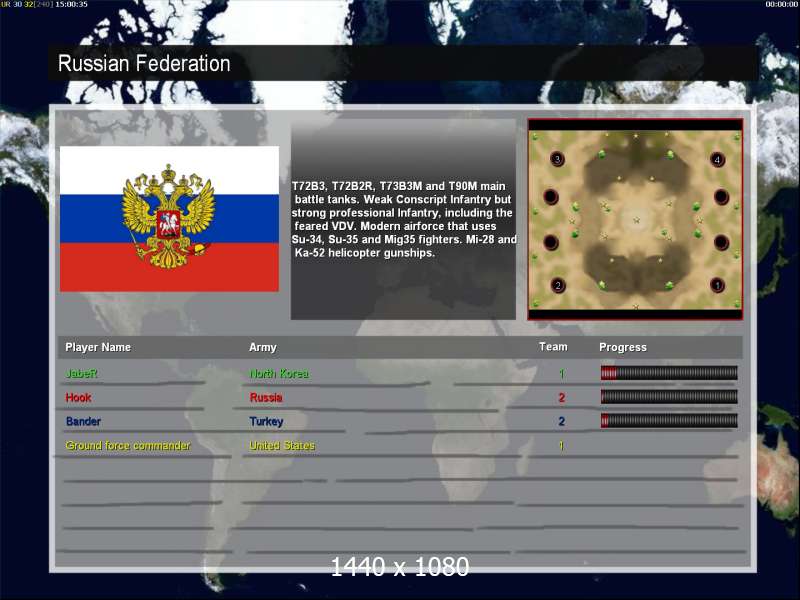Viewport: 800px width, 600px height.
Task: Click the Progress column header
Action: [x=623, y=347]
